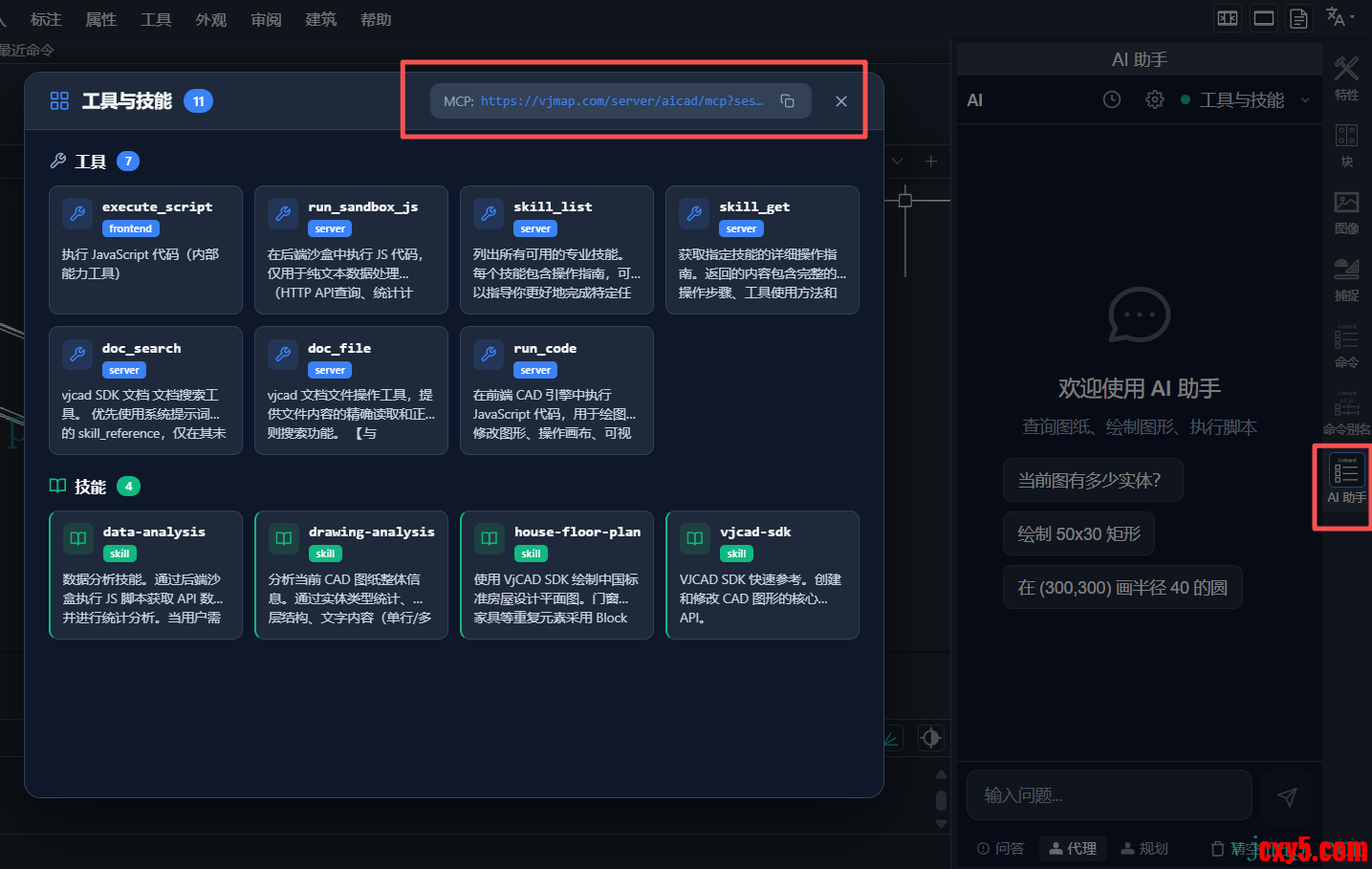Click the suggestion 当前图有多少实体?
Image resolution: width=1372 pixels, height=869 pixels.
pyautogui.click(x=1092, y=480)
